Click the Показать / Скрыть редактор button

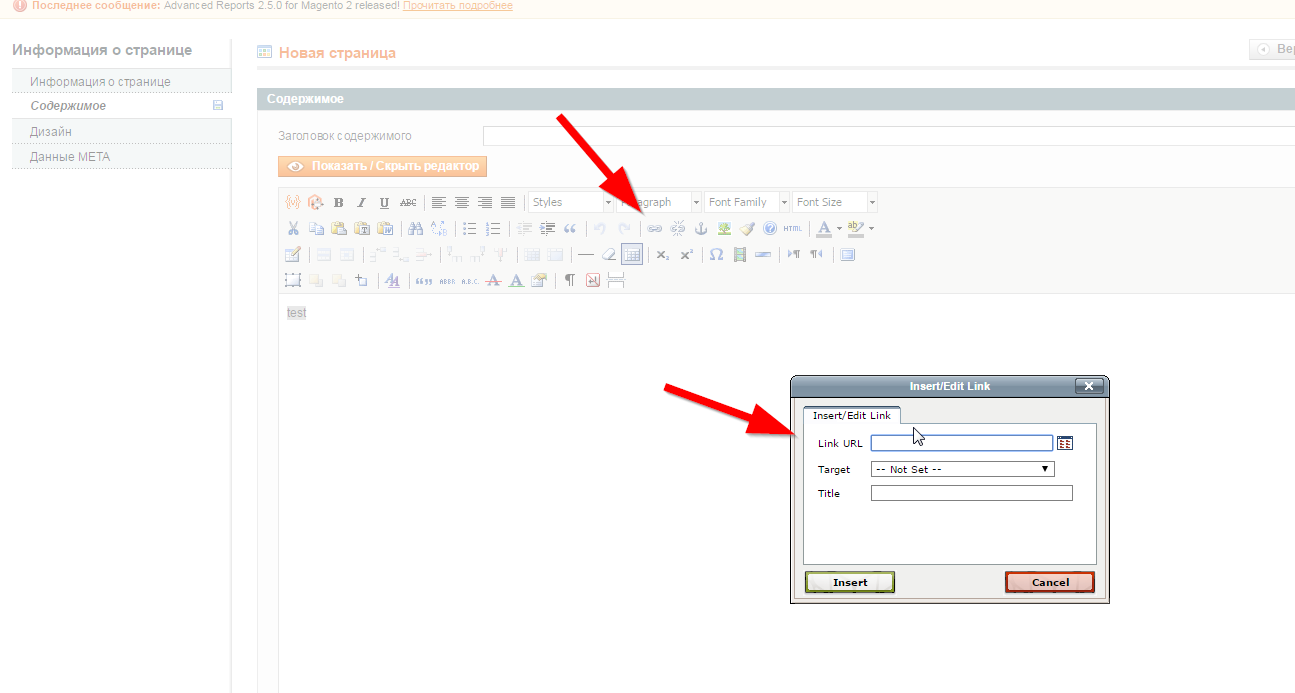coord(383,167)
